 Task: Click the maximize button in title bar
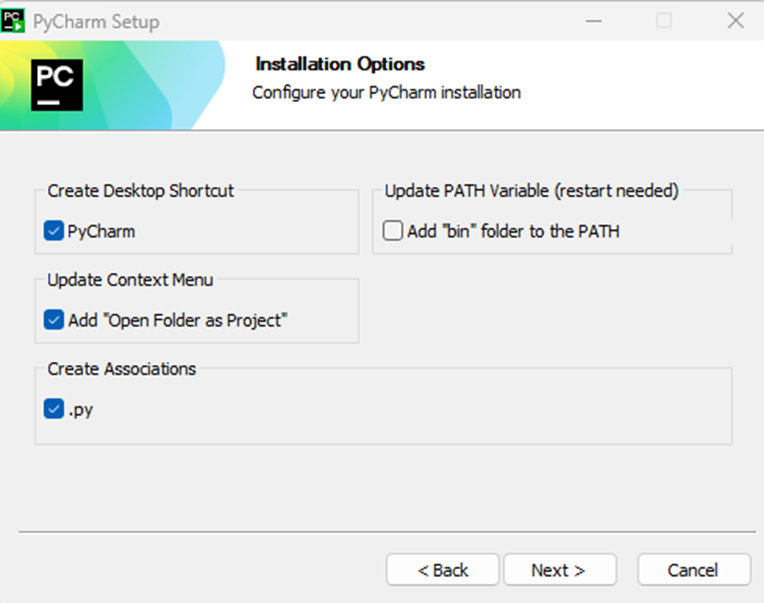point(664,20)
